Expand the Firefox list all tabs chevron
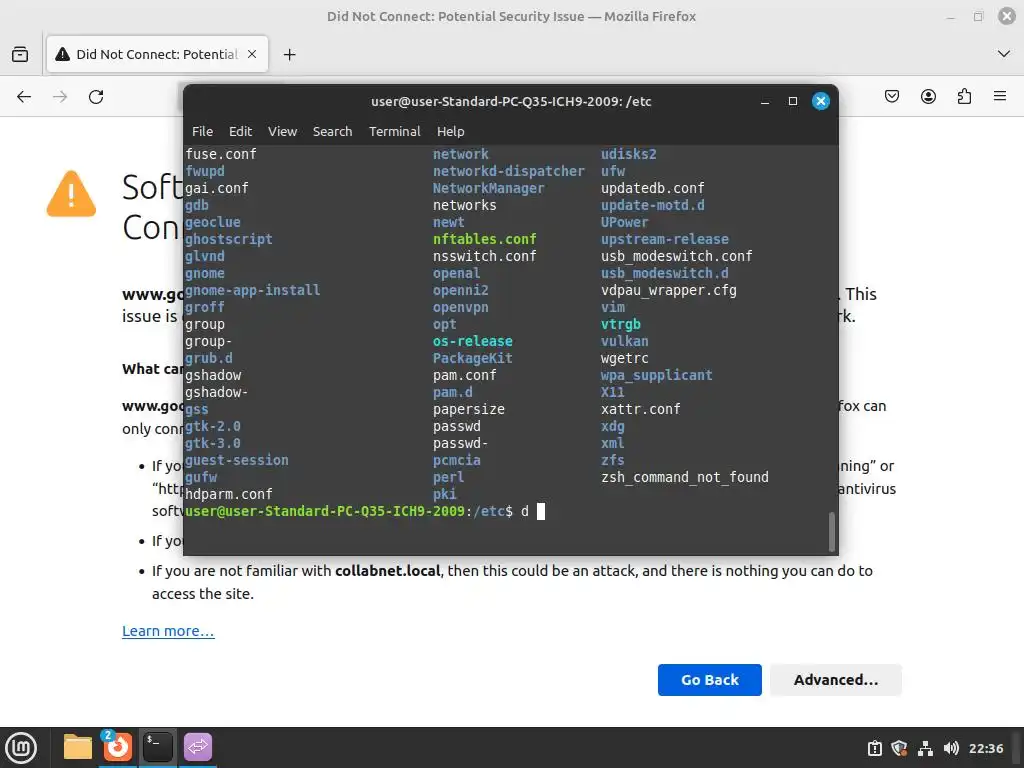This screenshot has height=768, width=1024. coord(1004,54)
